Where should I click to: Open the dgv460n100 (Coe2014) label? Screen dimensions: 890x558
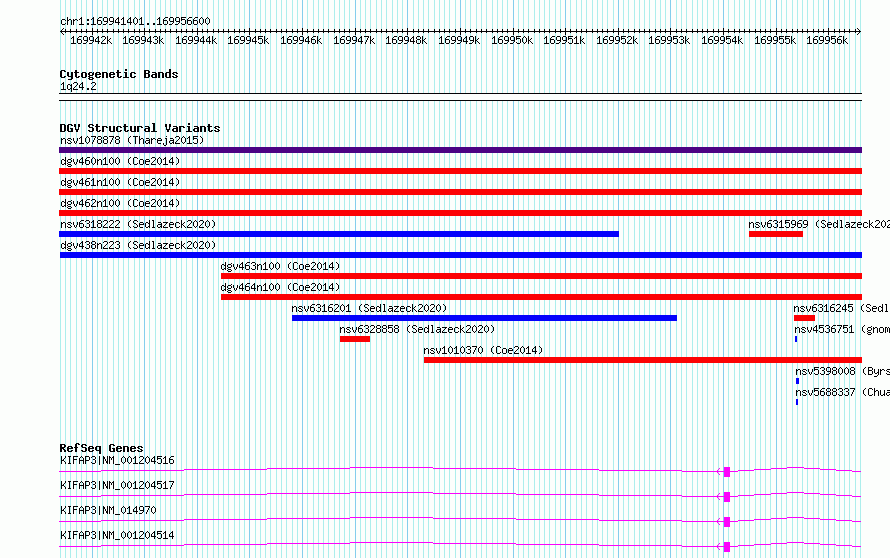pyautogui.click(x=120, y=161)
